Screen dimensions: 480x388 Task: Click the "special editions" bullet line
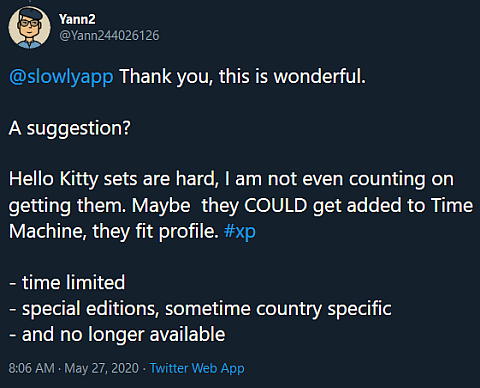click(200, 309)
